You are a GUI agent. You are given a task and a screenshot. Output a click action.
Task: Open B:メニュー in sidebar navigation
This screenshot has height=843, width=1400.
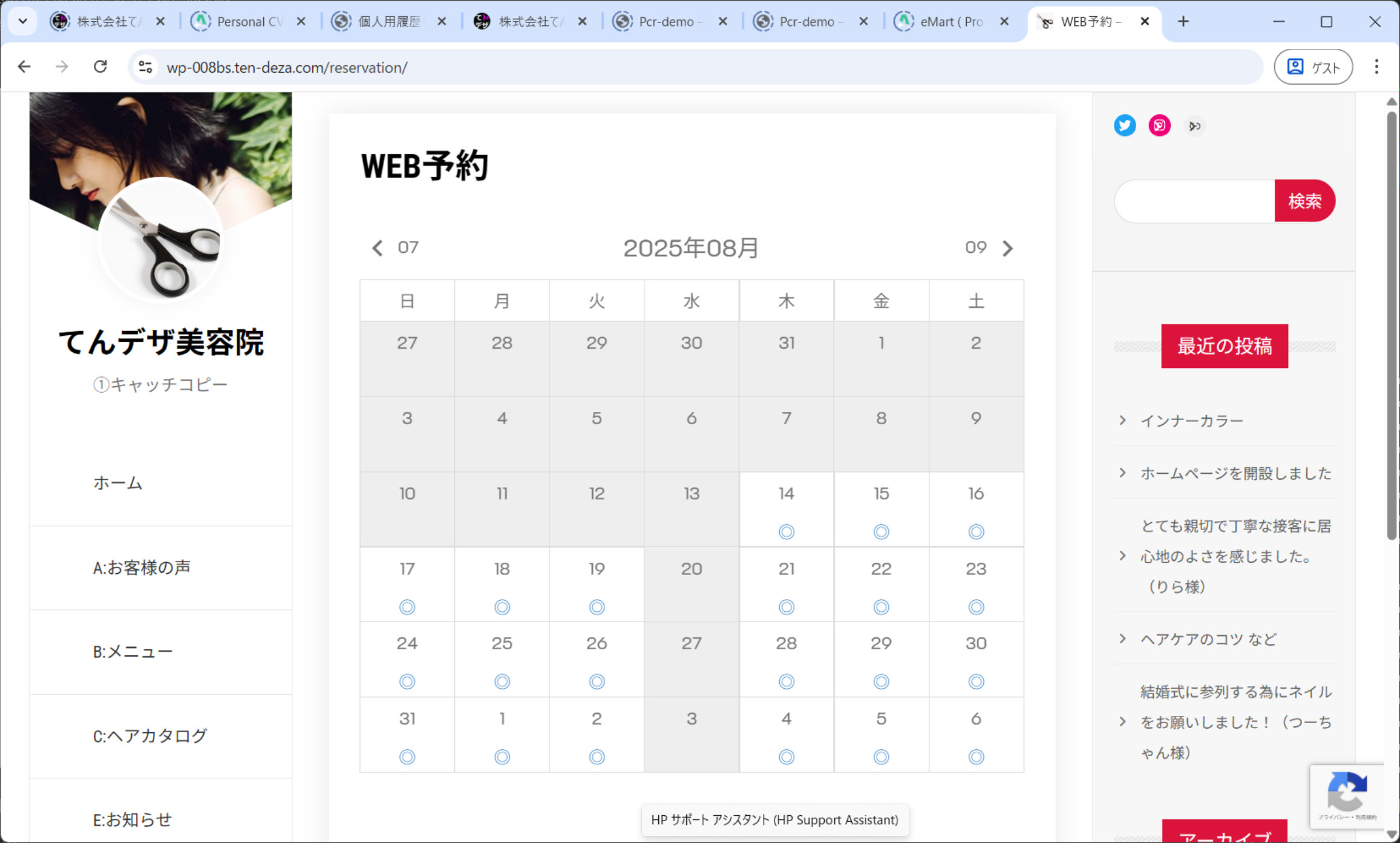pyautogui.click(x=133, y=652)
